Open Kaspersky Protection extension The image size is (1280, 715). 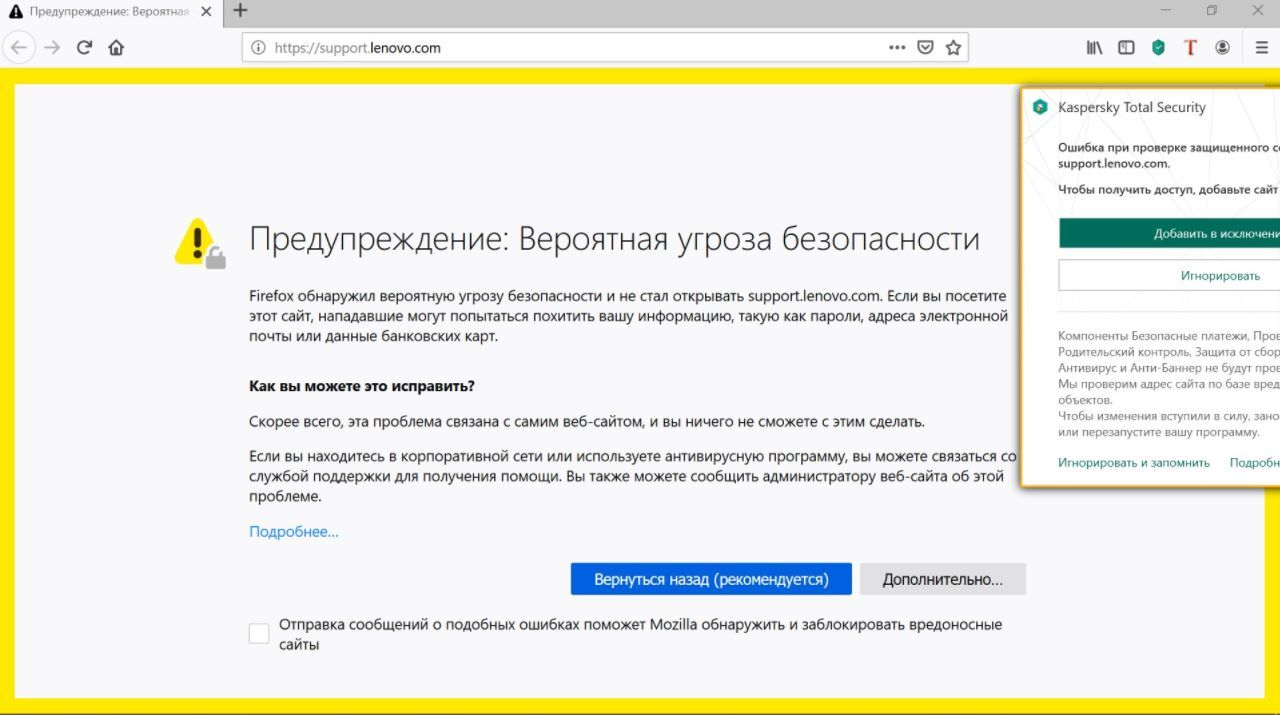[x=1158, y=47]
